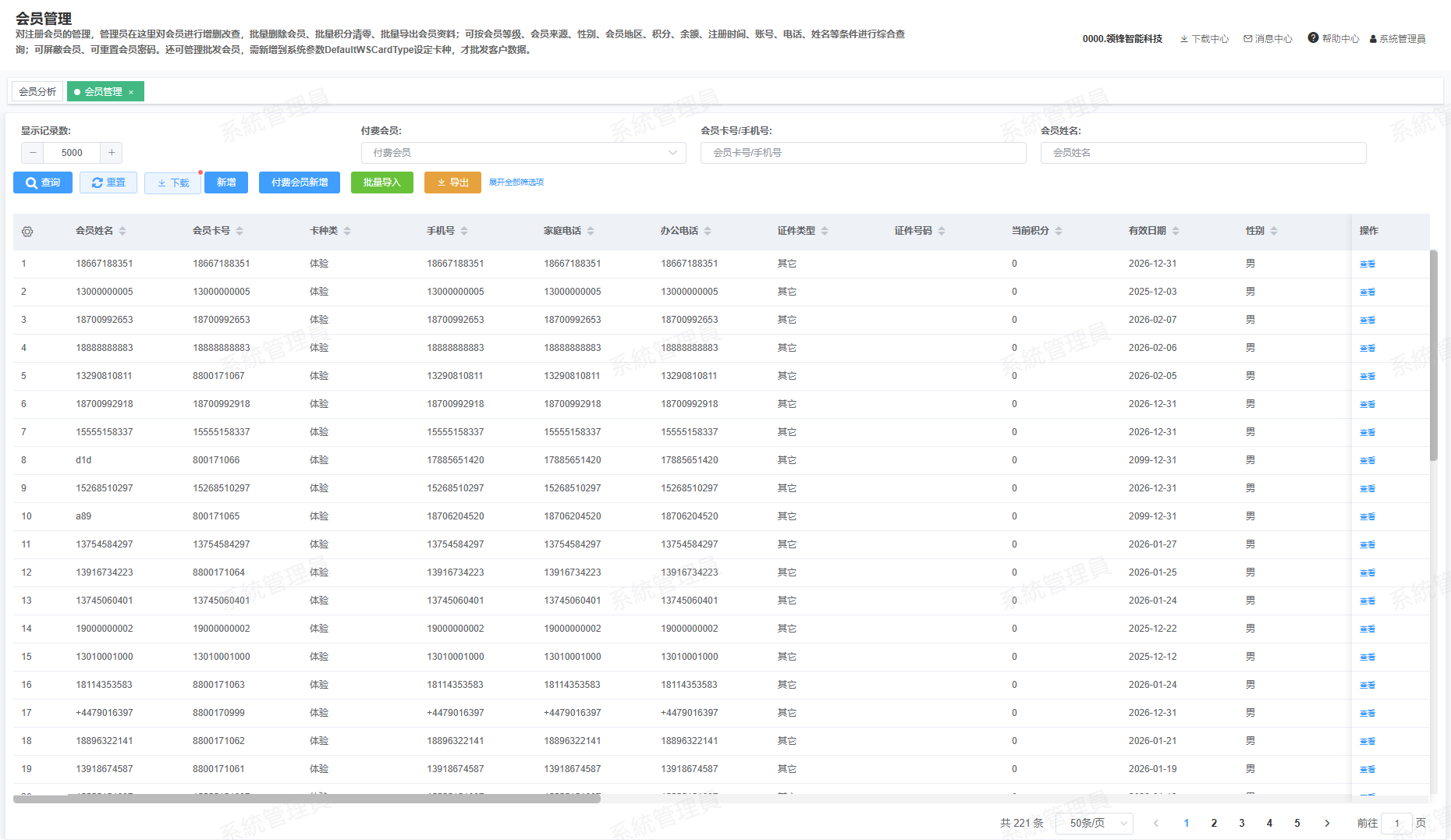
Task: Click the 付费会员新增 button
Action: coord(300,183)
